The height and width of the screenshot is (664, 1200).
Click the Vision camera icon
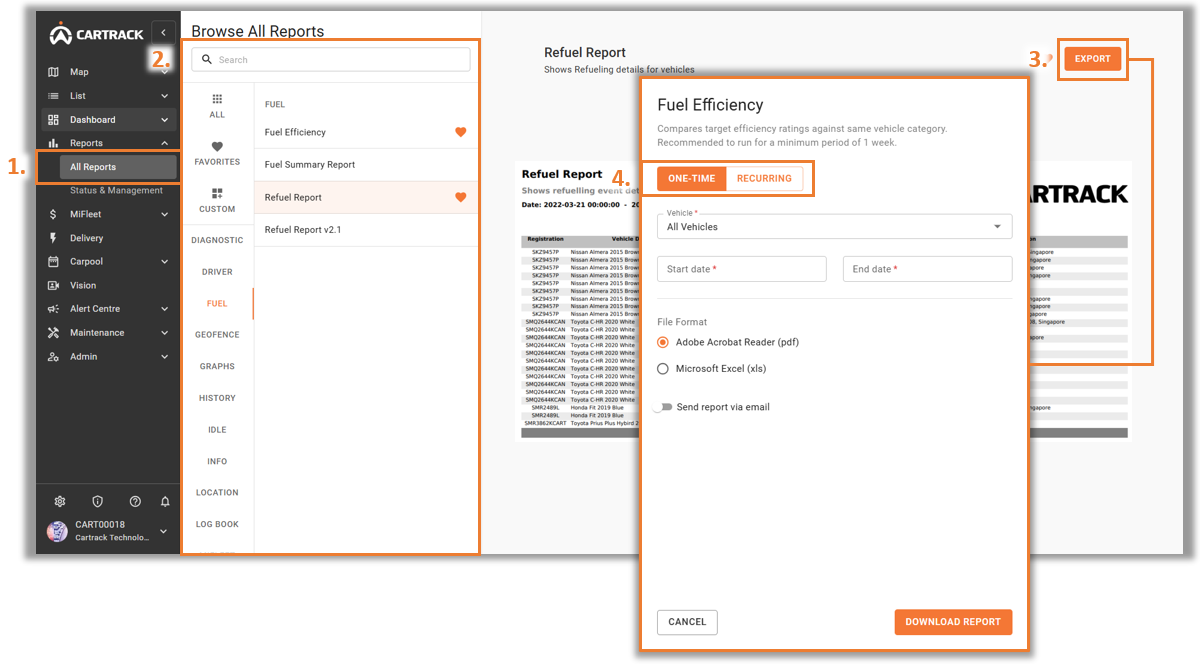(53, 285)
